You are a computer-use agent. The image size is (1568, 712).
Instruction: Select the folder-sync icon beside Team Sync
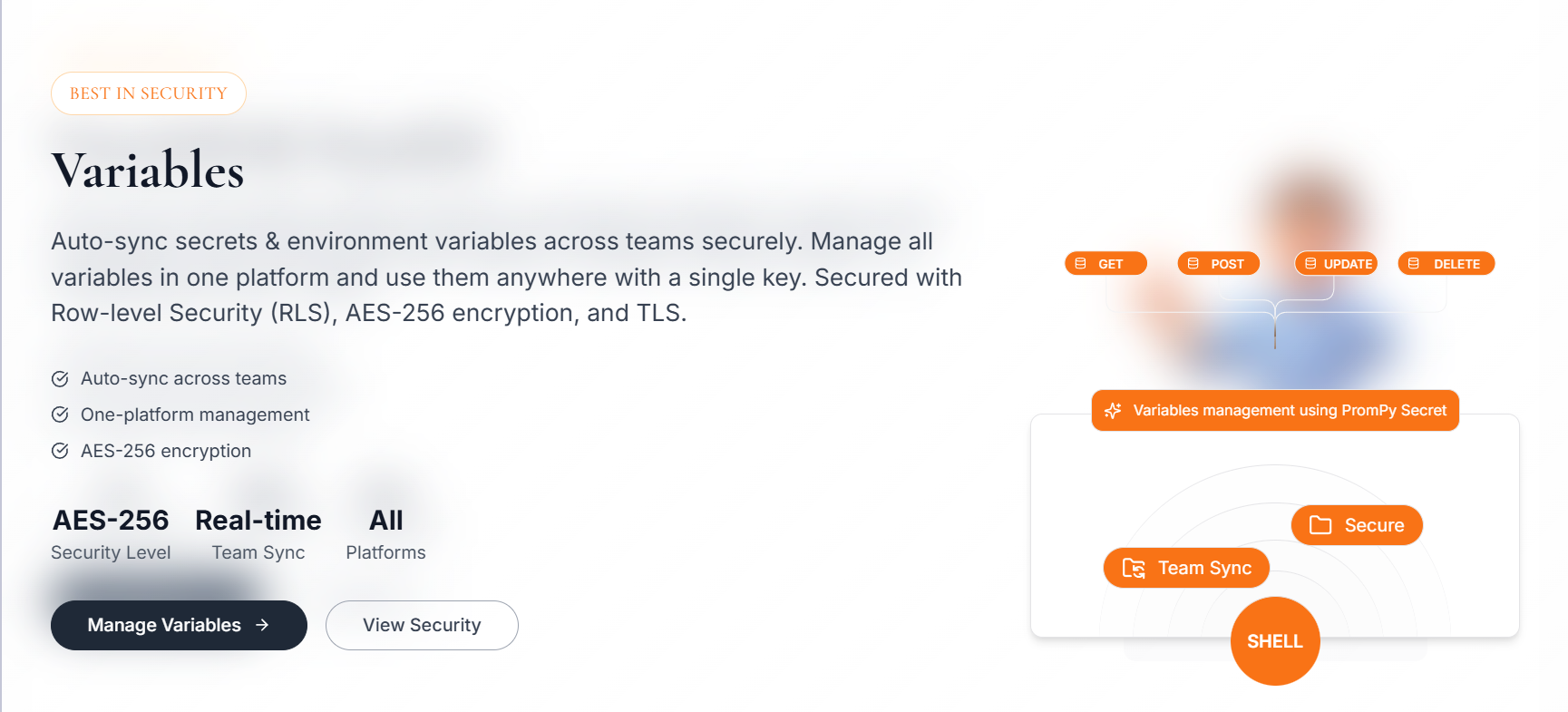[1134, 568]
